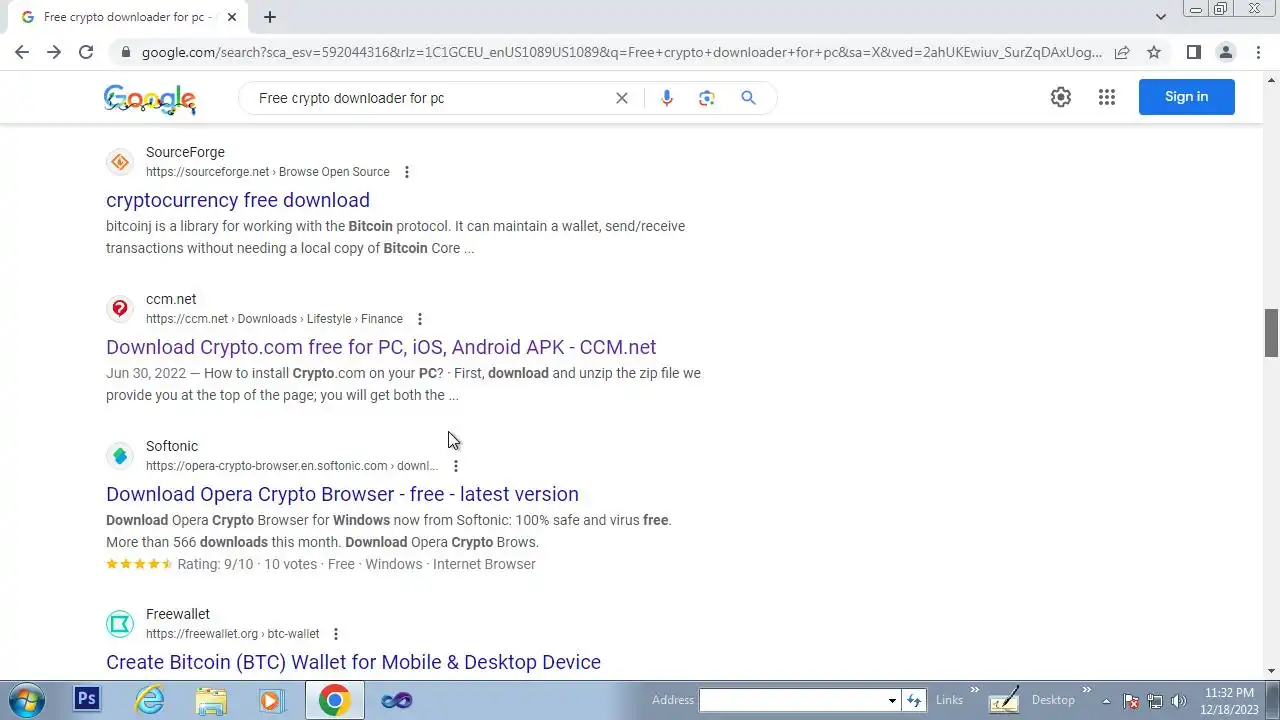The image size is (1280, 720).
Task: Open Google Lens image search
Action: click(x=707, y=98)
